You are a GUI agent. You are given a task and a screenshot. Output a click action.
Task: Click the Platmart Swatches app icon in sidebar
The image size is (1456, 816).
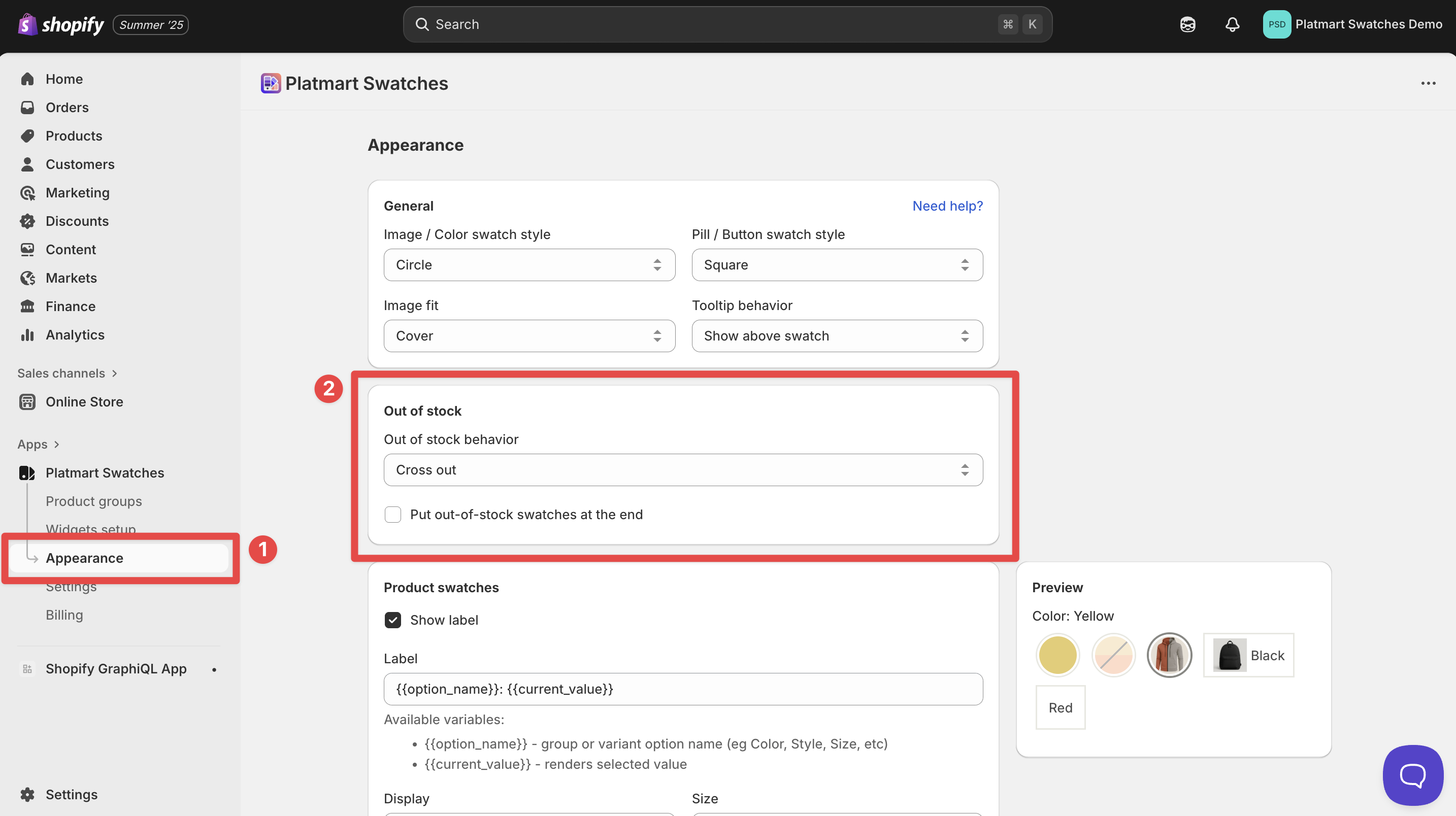pyautogui.click(x=27, y=473)
